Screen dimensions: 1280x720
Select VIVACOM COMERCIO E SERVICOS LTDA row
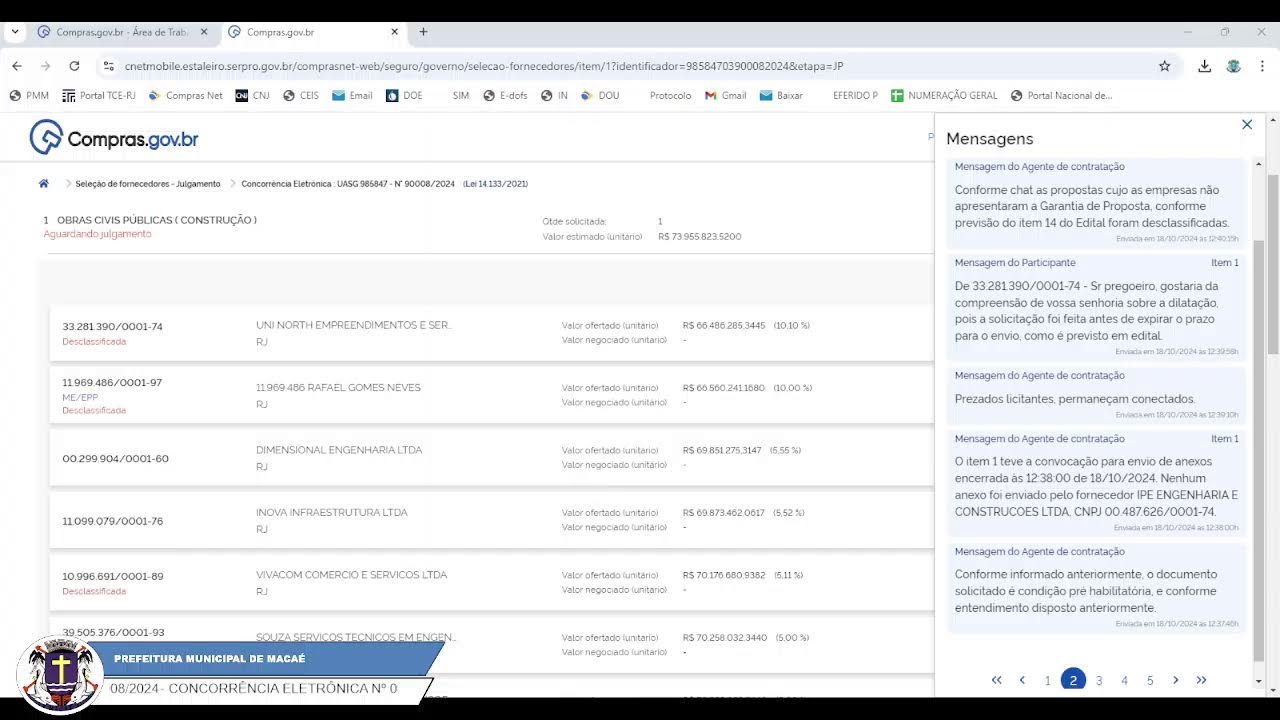tap(492, 583)
